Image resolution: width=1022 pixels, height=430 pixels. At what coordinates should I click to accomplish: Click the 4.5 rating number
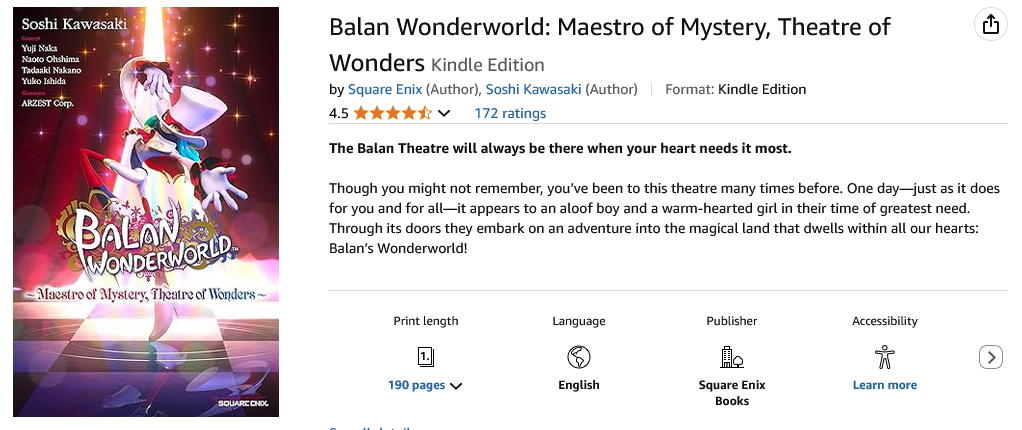coord(338,113)
